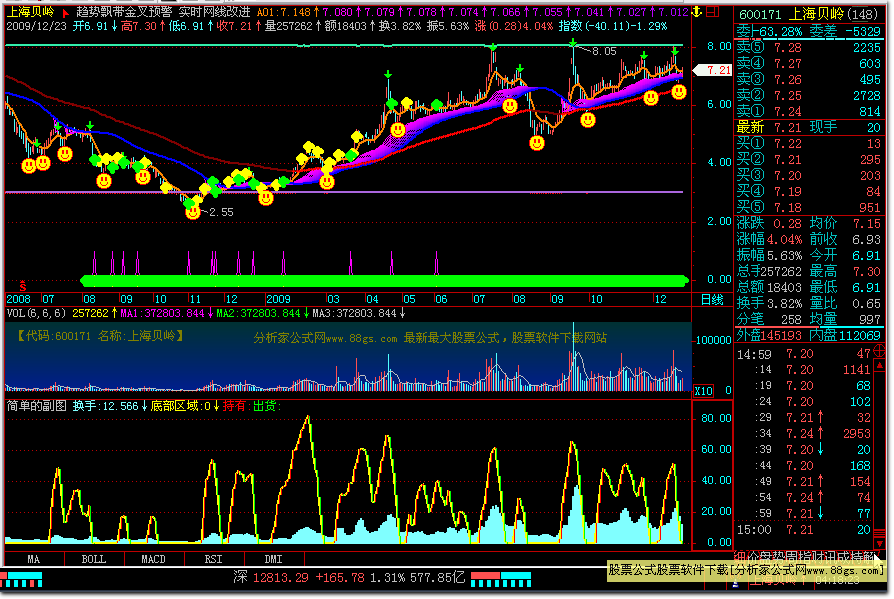Click the 深 index figure in status bar
894x599 pixels.
[240, 577]
